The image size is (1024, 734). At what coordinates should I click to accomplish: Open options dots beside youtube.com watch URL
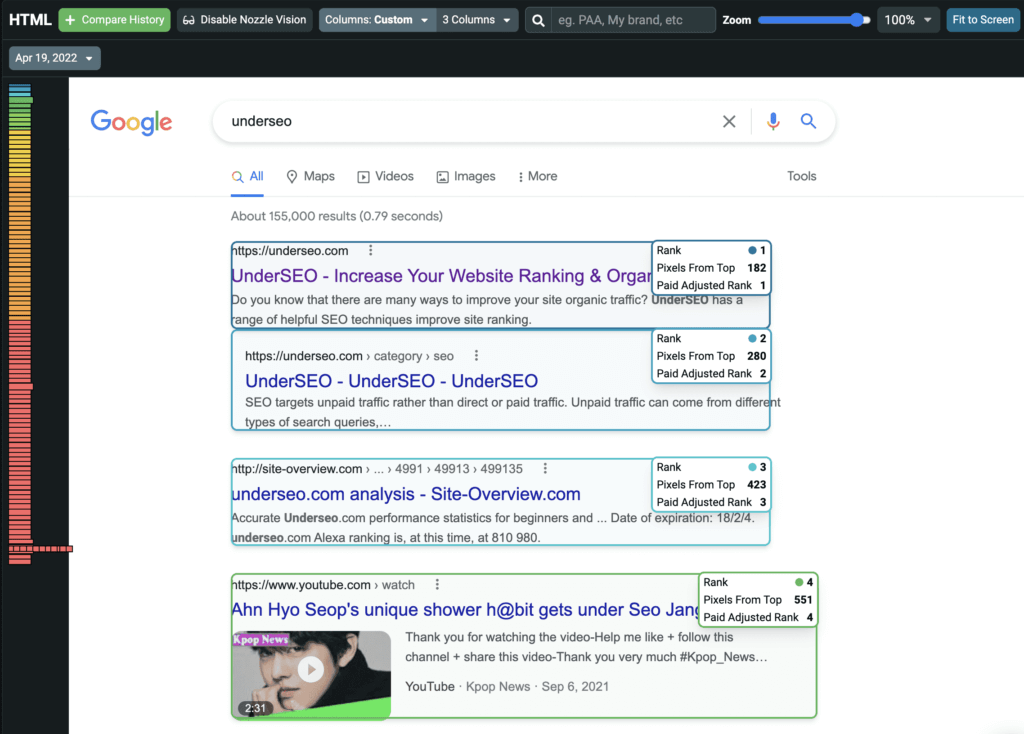click(x=437, y=584)
